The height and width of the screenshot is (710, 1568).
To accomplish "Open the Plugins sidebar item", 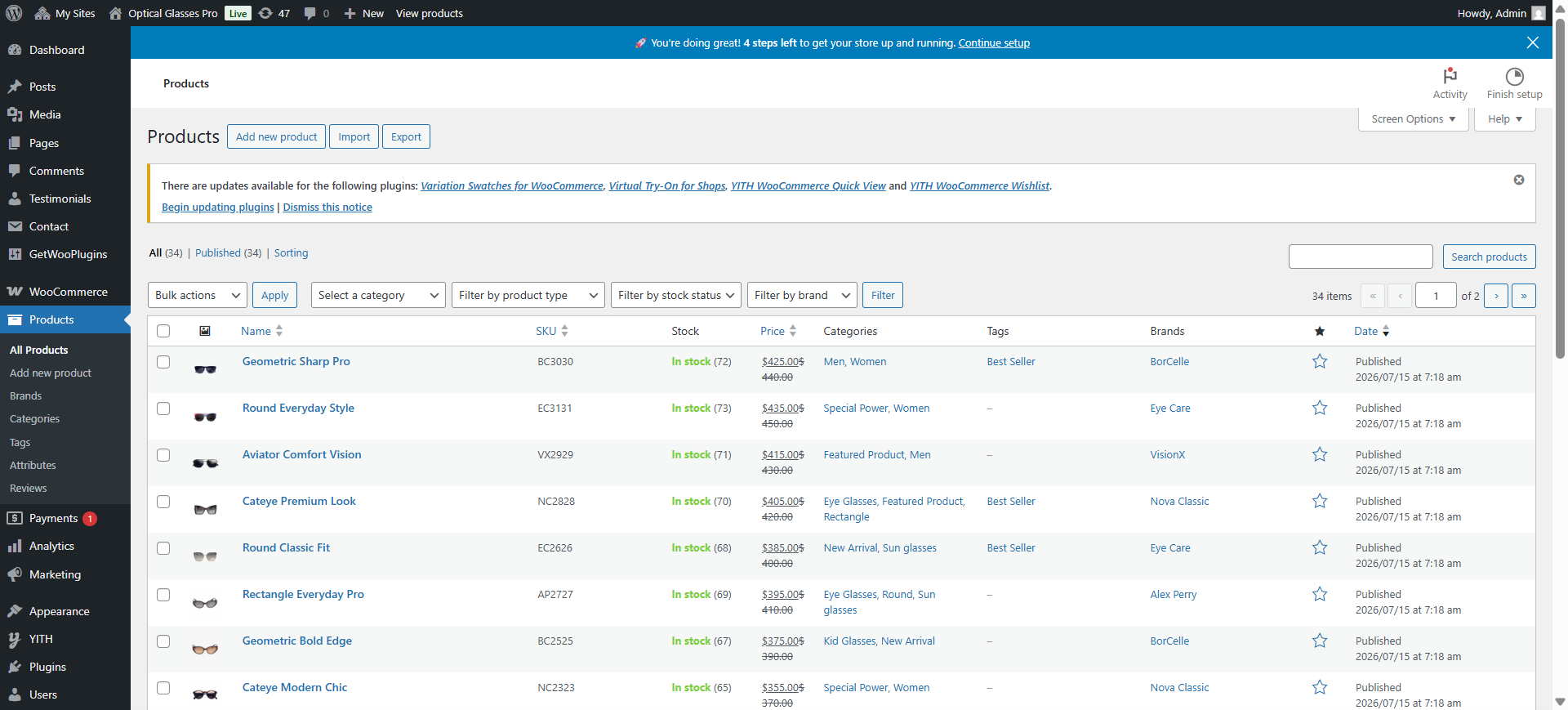I will coord(65,667).
